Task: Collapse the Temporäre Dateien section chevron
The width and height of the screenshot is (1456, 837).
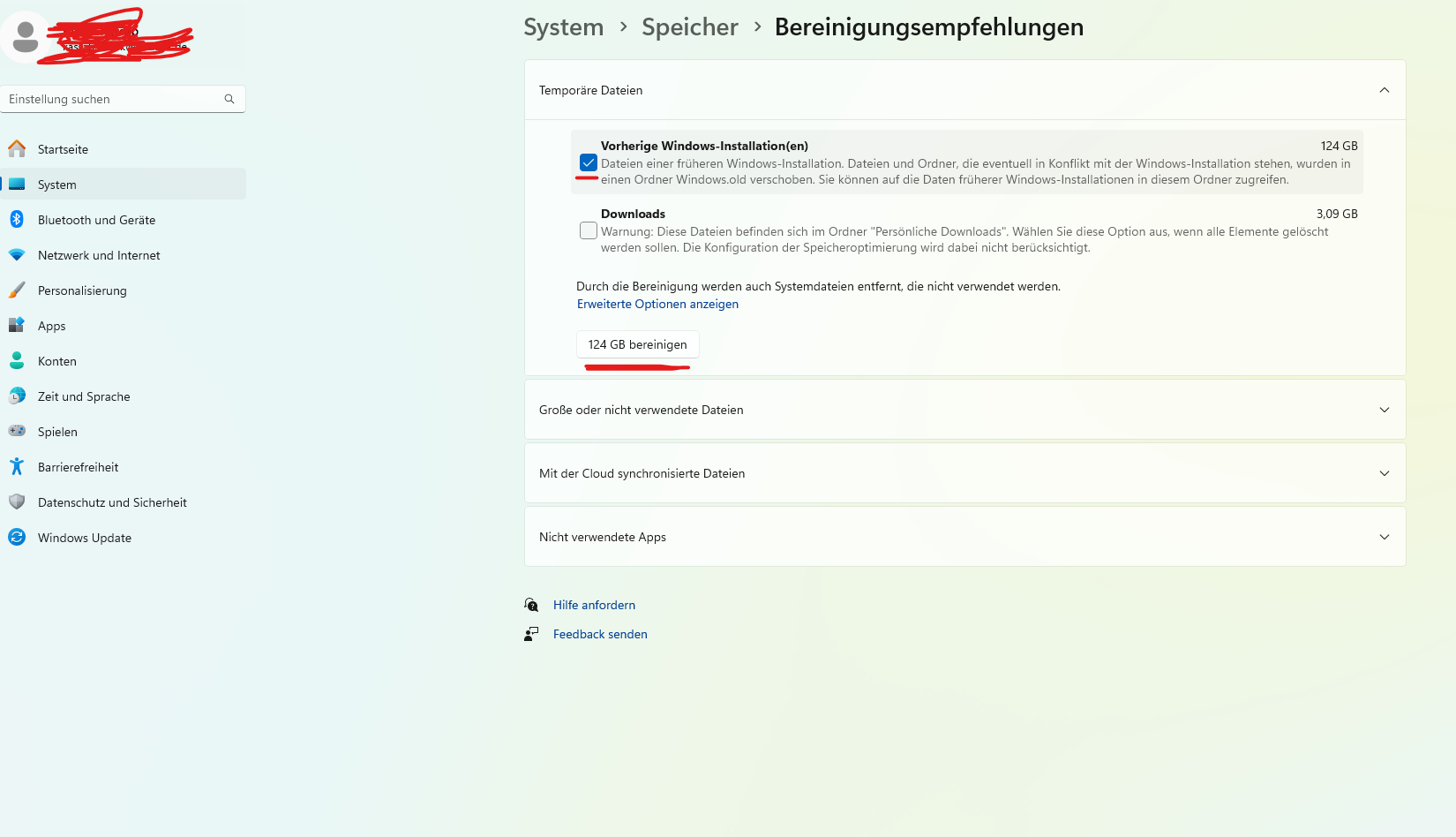Action: click(x=1385, y=90)
